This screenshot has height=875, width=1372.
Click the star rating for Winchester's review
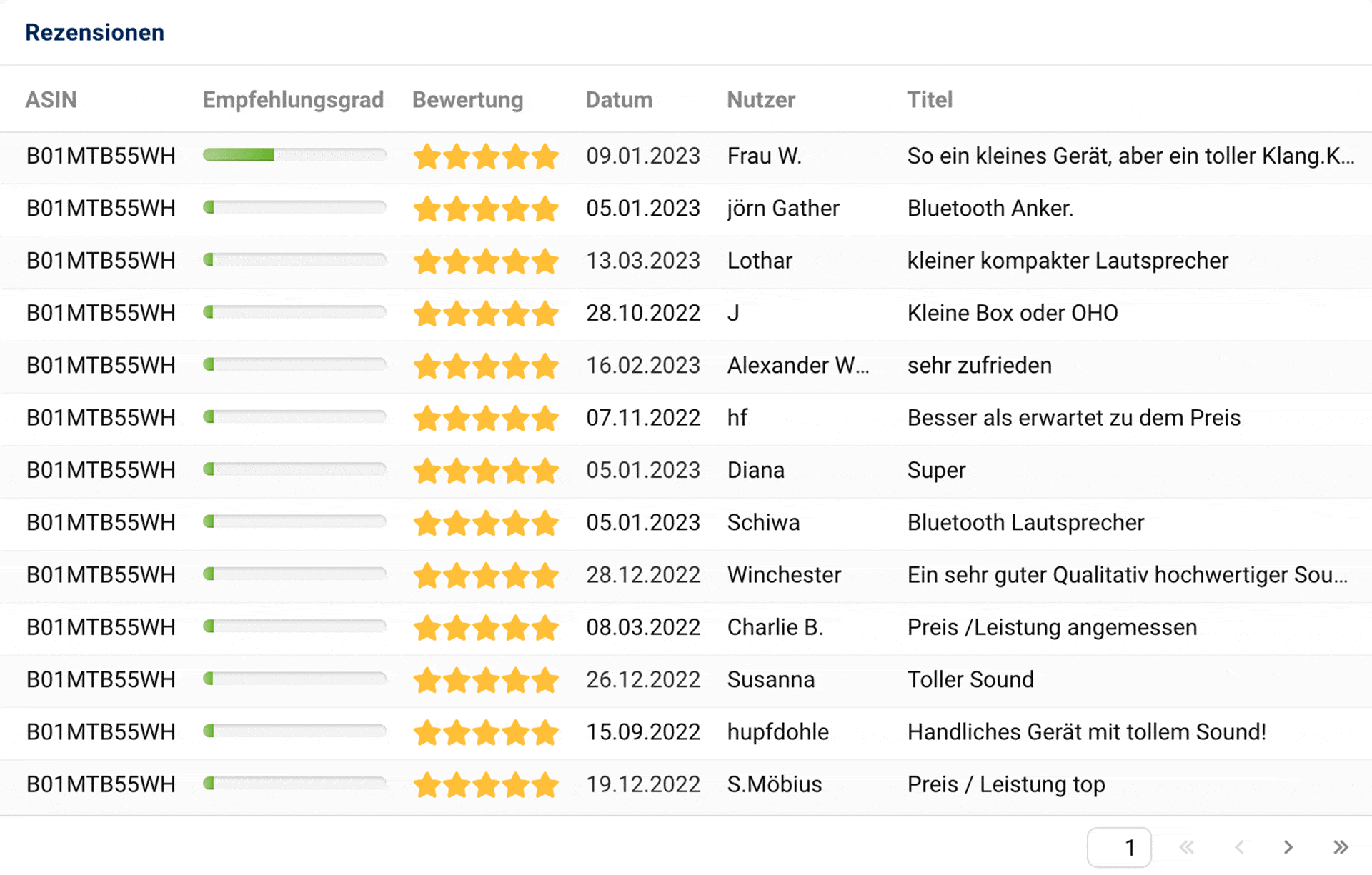[486, 575]
